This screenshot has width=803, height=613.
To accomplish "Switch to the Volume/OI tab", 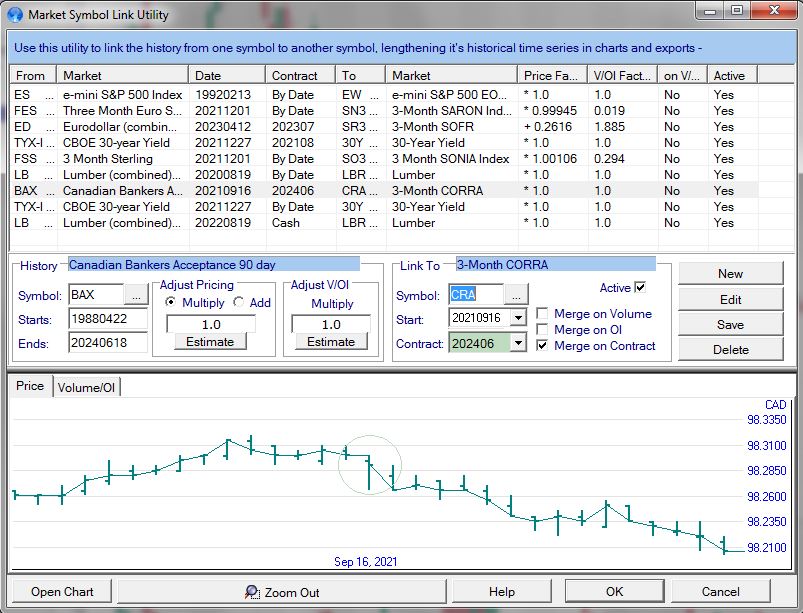I will pos(86,387).
